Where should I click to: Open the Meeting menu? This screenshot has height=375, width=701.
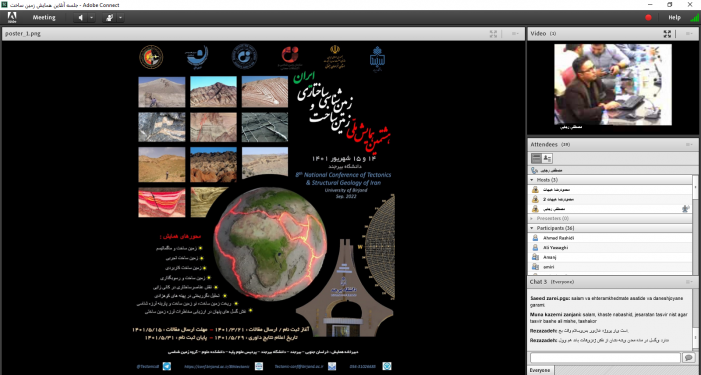[44, 17]
